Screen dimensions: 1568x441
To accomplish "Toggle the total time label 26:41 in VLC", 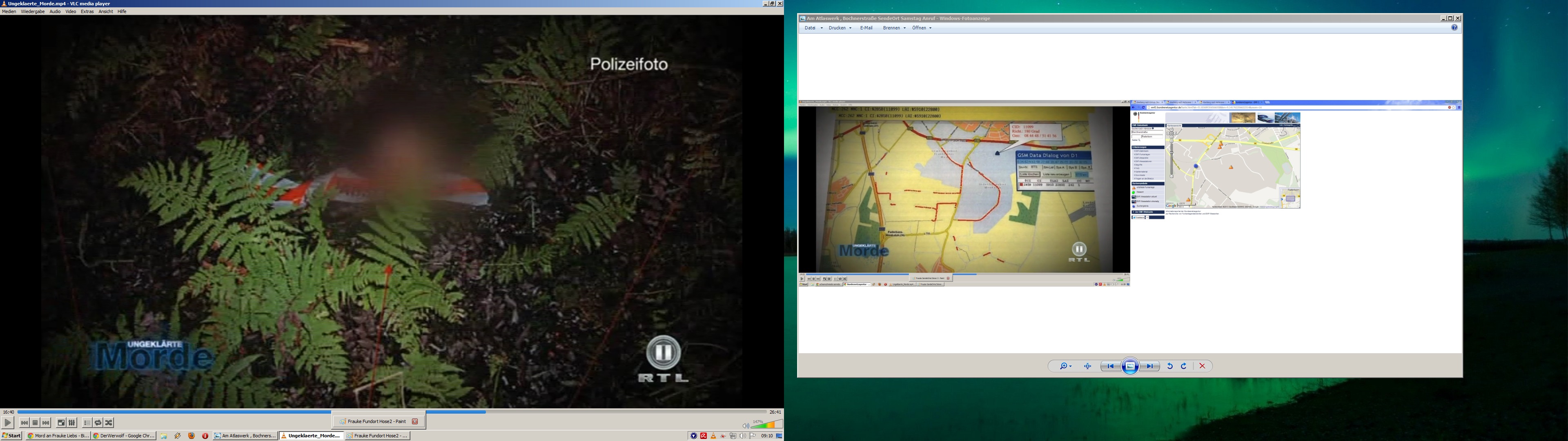I will [x=775, y=412].
